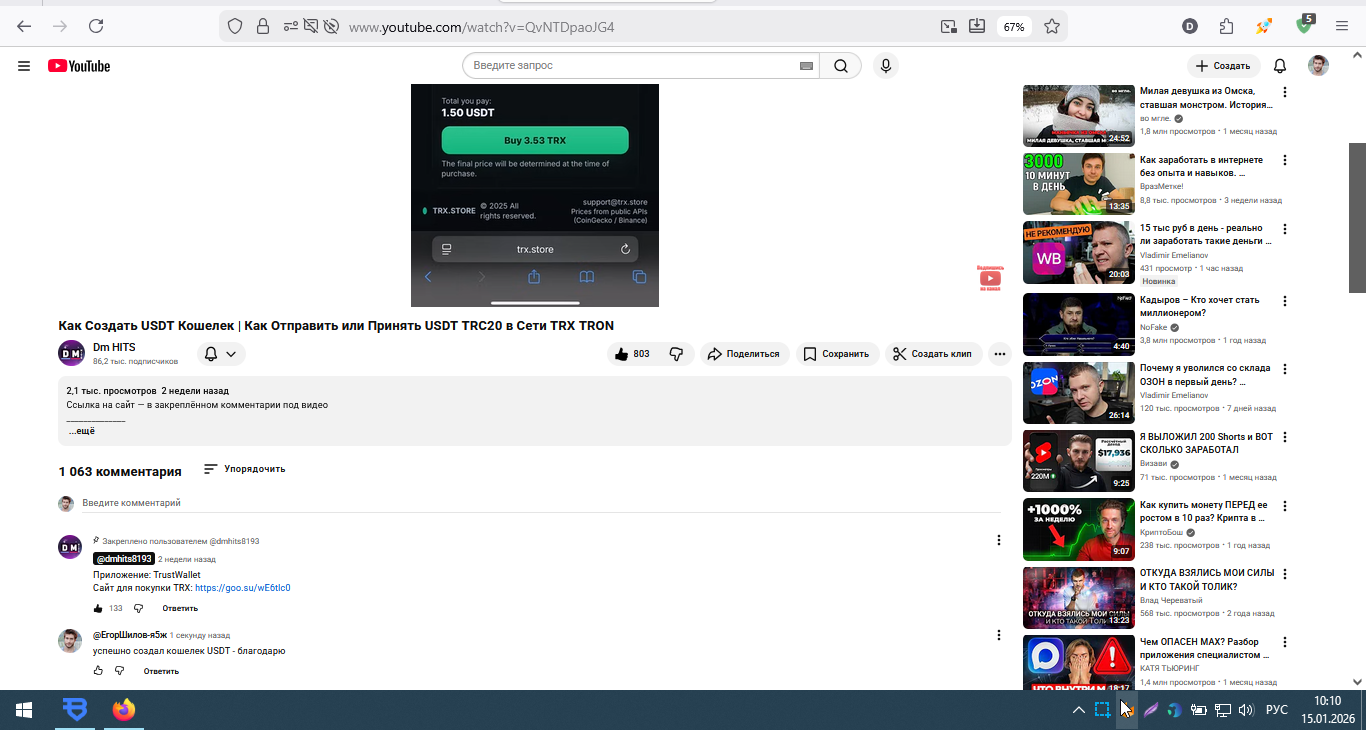Open the @dmhits8193 pinned comment author
Image resolution: width=1366 pixels, height=730 pixels.
[x=123, y=559]
